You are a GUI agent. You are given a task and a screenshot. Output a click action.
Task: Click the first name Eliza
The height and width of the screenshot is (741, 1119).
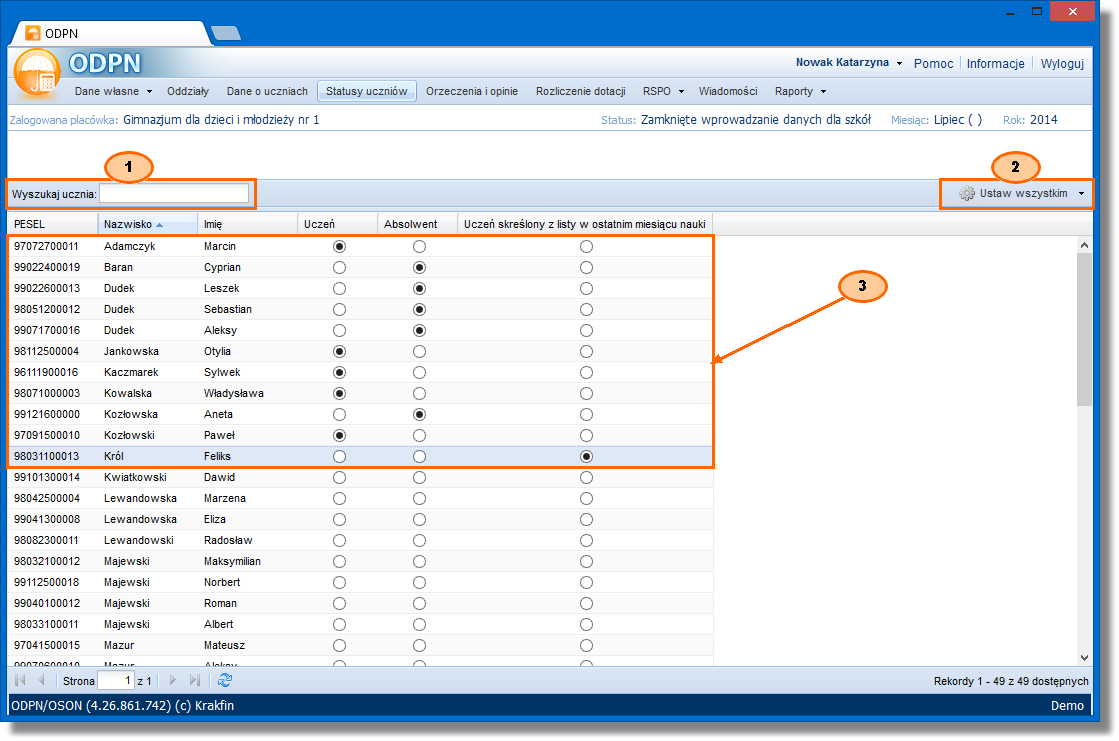215,519
